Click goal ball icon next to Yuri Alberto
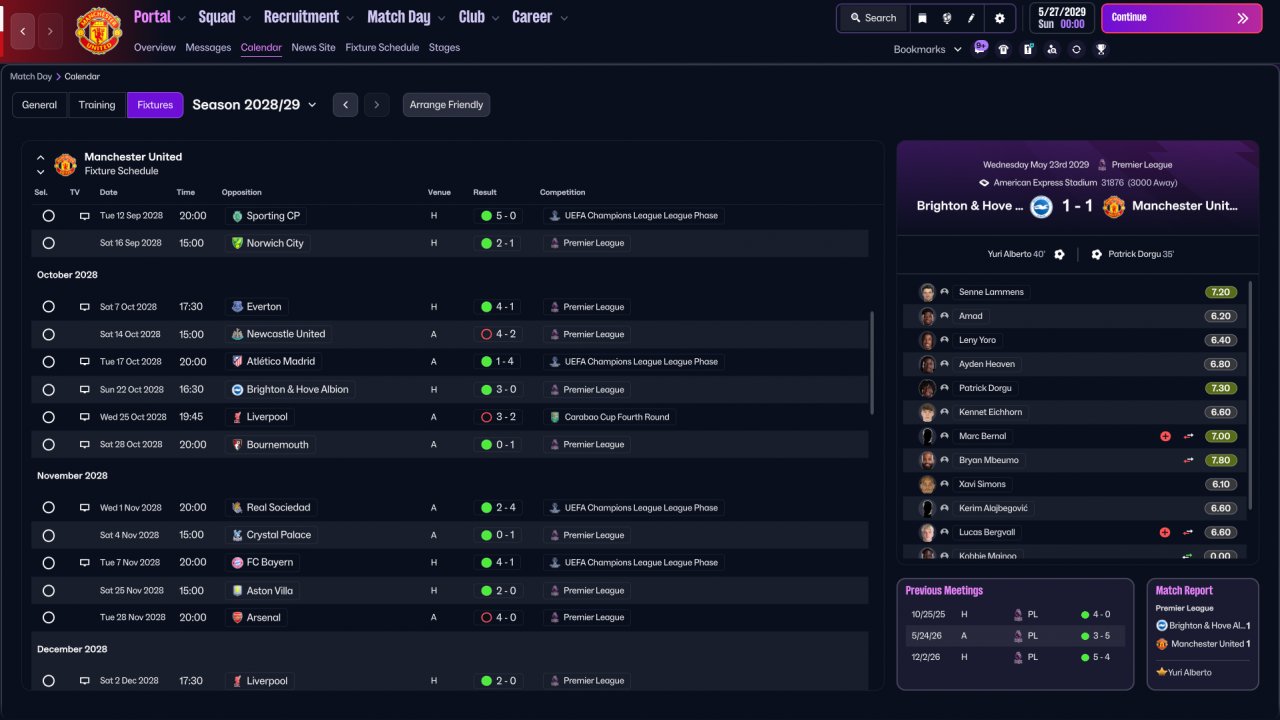Image resolution: width=1280 pixels, height=720 pixels. click(1059, 254)
